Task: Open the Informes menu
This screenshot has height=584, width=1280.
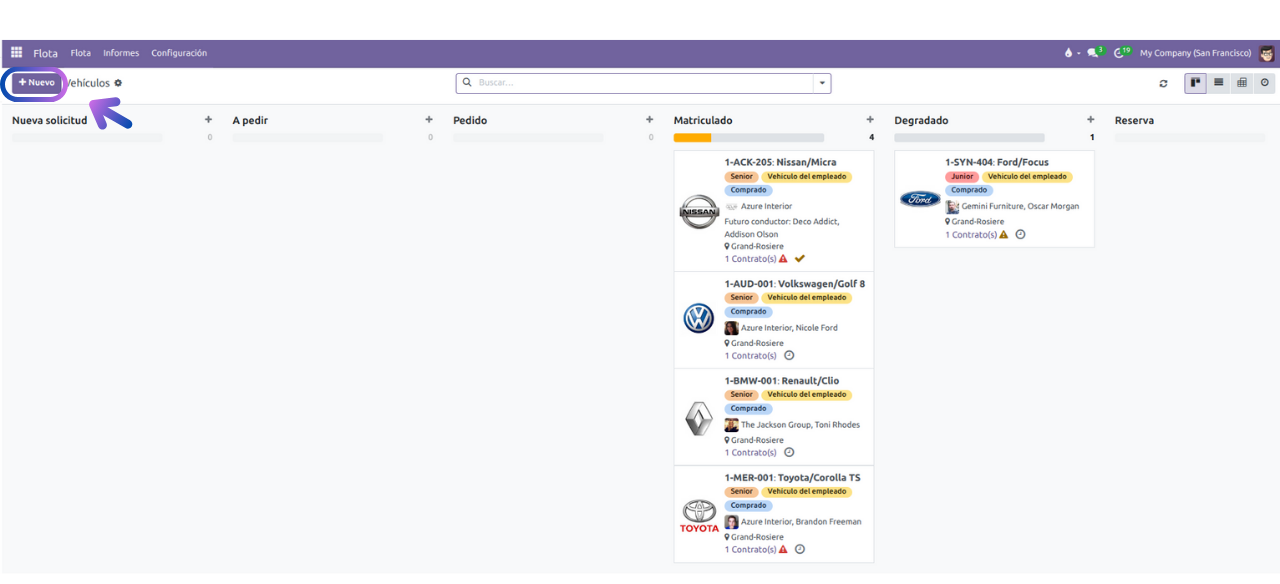Action: [121, 53]
